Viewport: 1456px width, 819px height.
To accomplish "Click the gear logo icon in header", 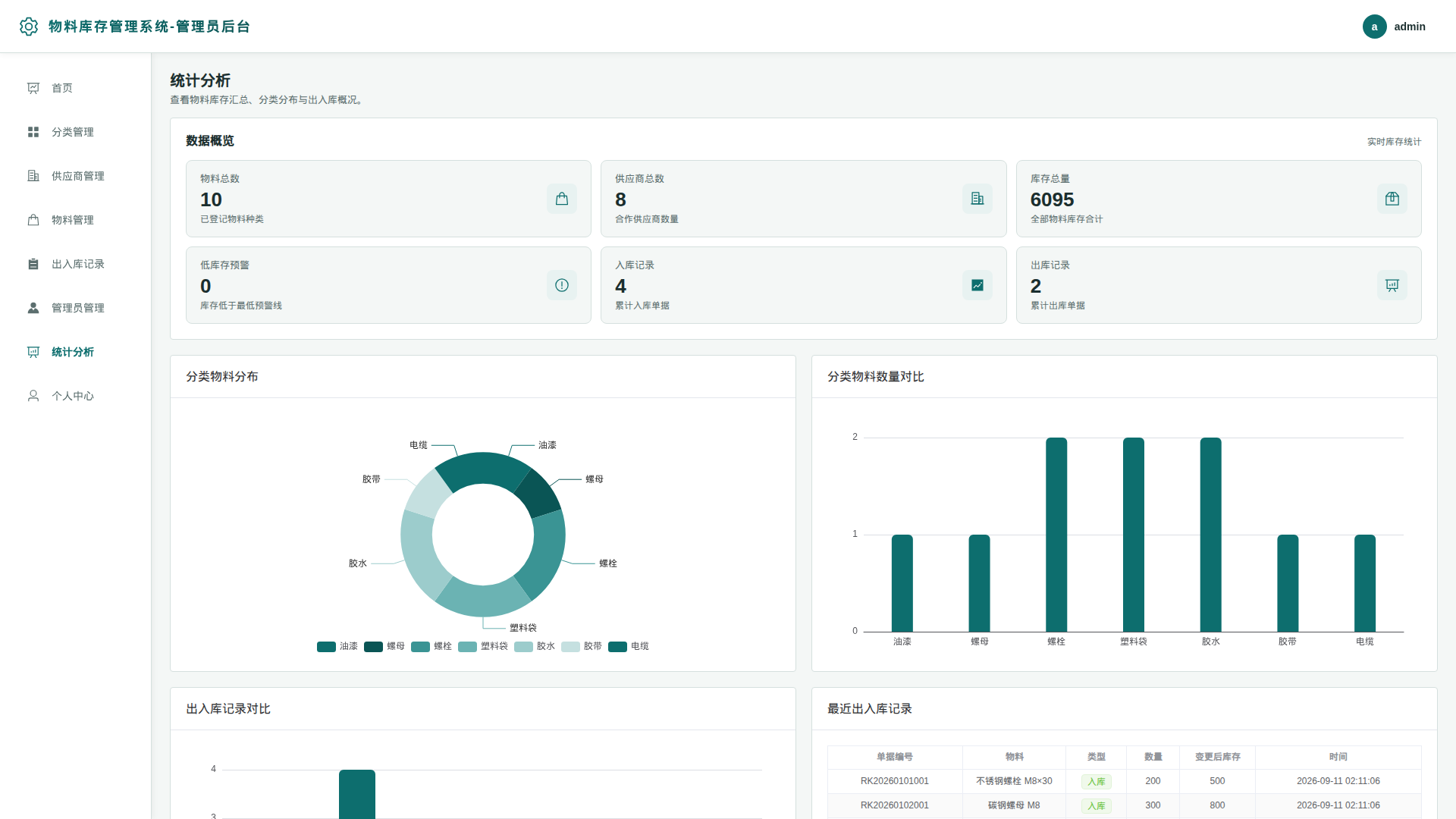I will [x=29, y=27].
